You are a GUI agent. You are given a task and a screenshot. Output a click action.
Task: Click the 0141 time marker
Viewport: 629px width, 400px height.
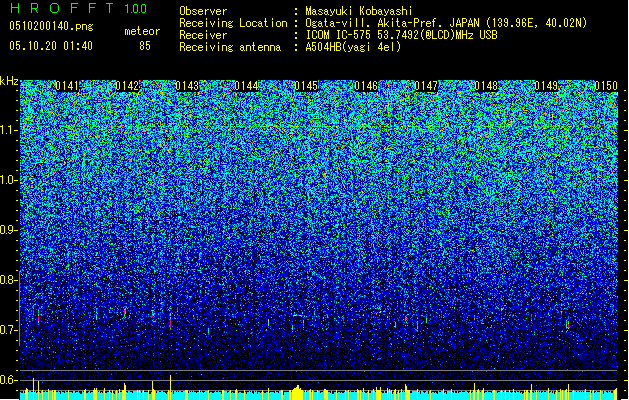click(67, 86)
